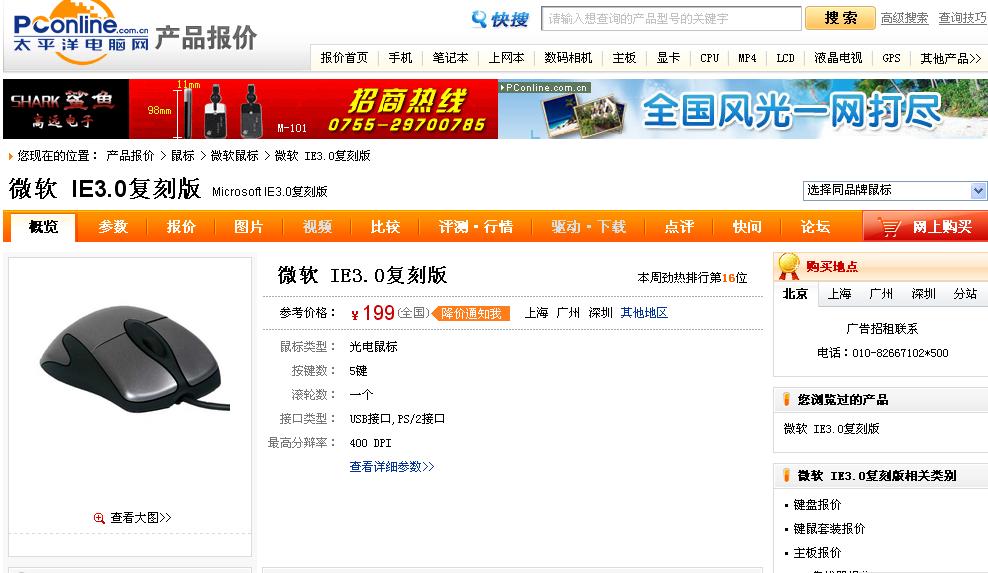Open 高级搜索 advanced search link
Screen dimensions: 988x573
point(904,18)
